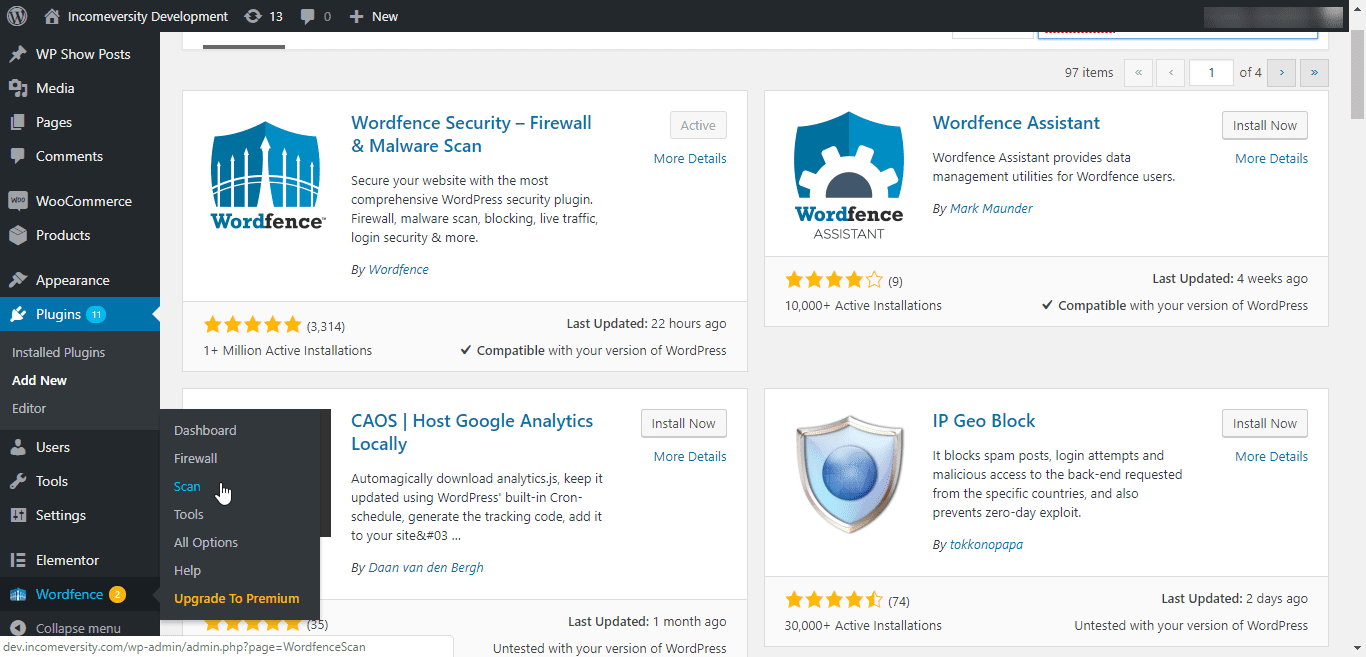Open the comments bubble in admin bar
This screenshot has height=657, width=1366.
click(x=307, y=16)
